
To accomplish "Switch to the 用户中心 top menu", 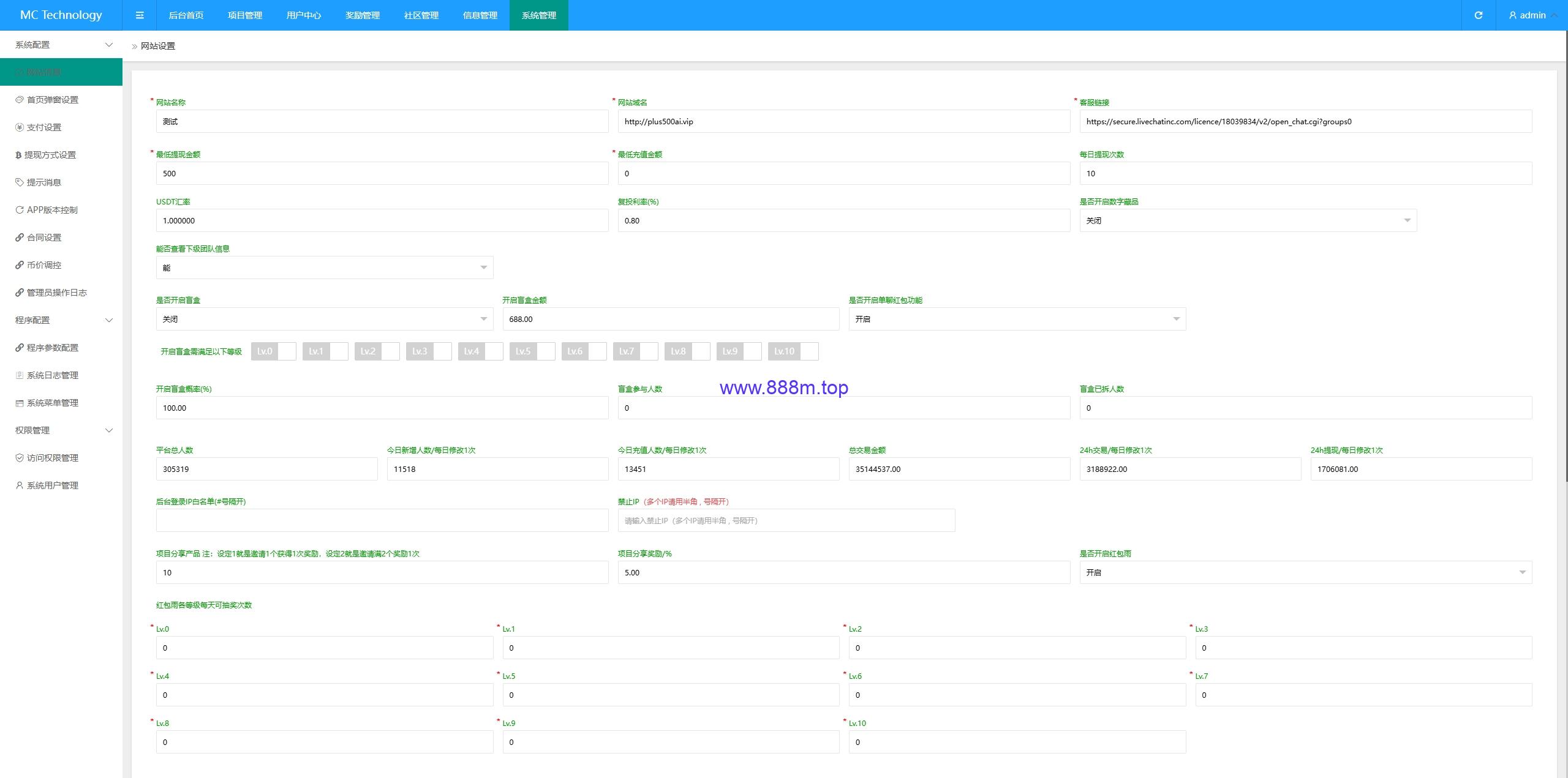I will pos(304,15).
